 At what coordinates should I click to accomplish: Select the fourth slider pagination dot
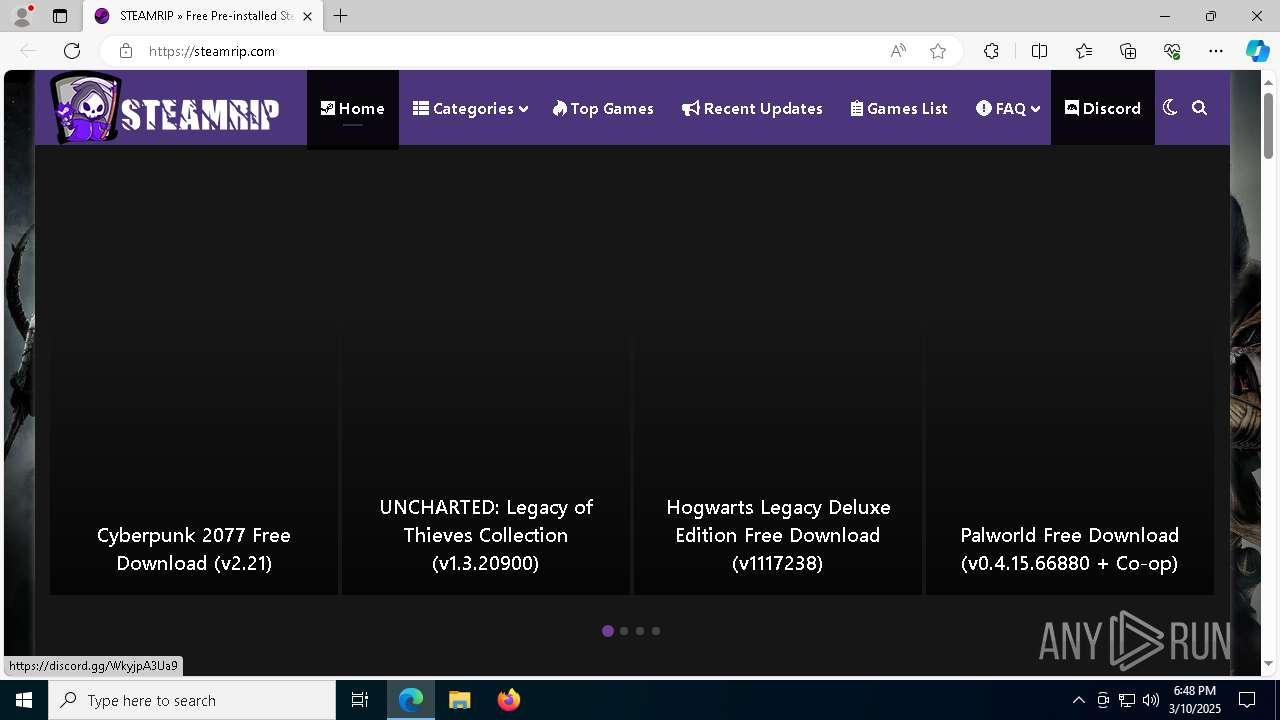(656, 631)
